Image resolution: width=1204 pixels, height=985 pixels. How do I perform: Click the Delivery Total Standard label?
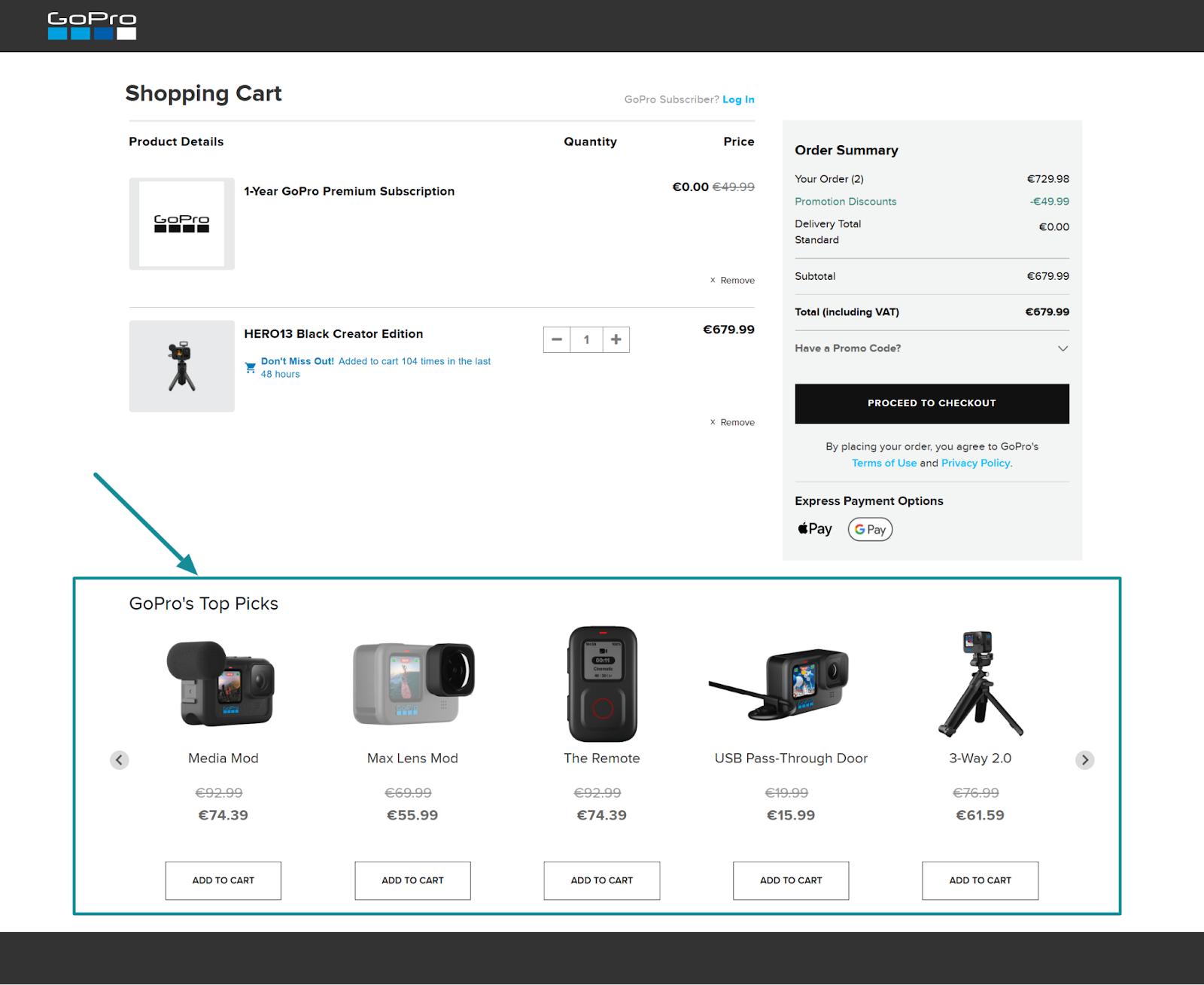[828, 232]
